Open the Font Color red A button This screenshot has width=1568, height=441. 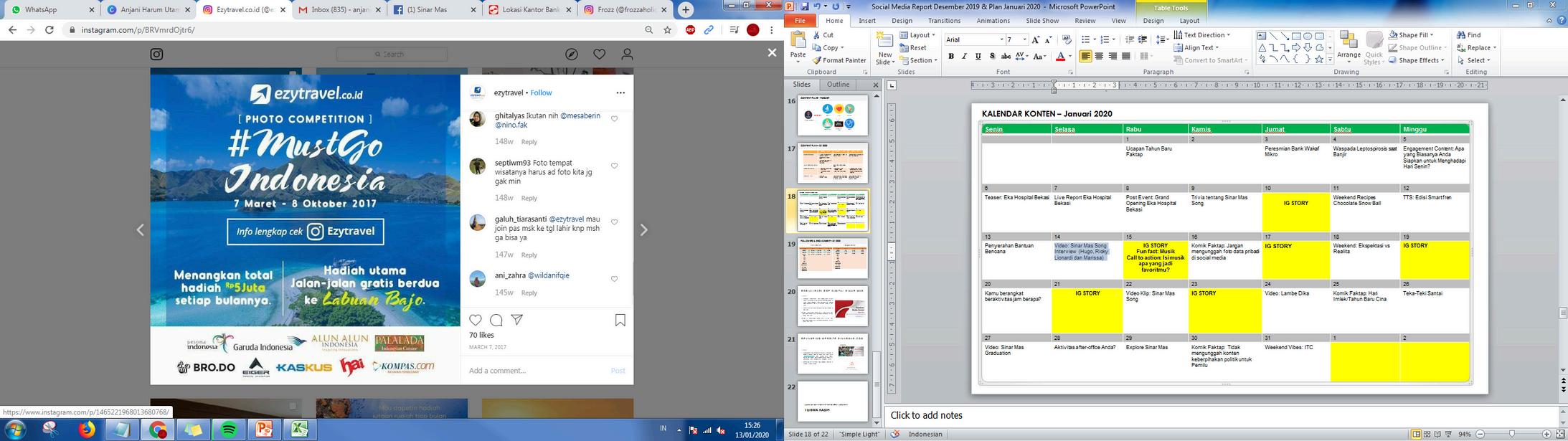(1060, 57)
